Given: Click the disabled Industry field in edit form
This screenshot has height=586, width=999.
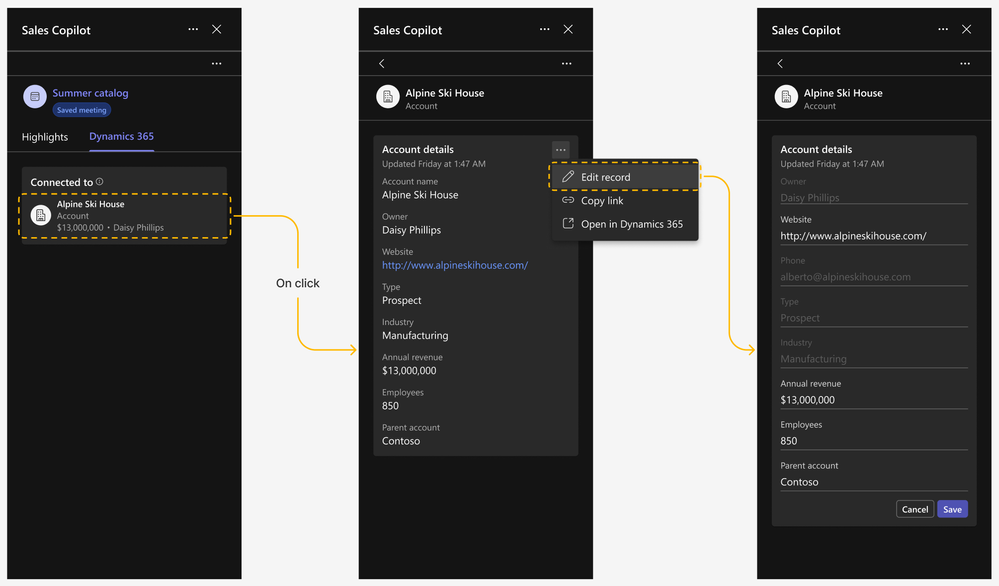Looking at the screenshot, I should point(874,359).
